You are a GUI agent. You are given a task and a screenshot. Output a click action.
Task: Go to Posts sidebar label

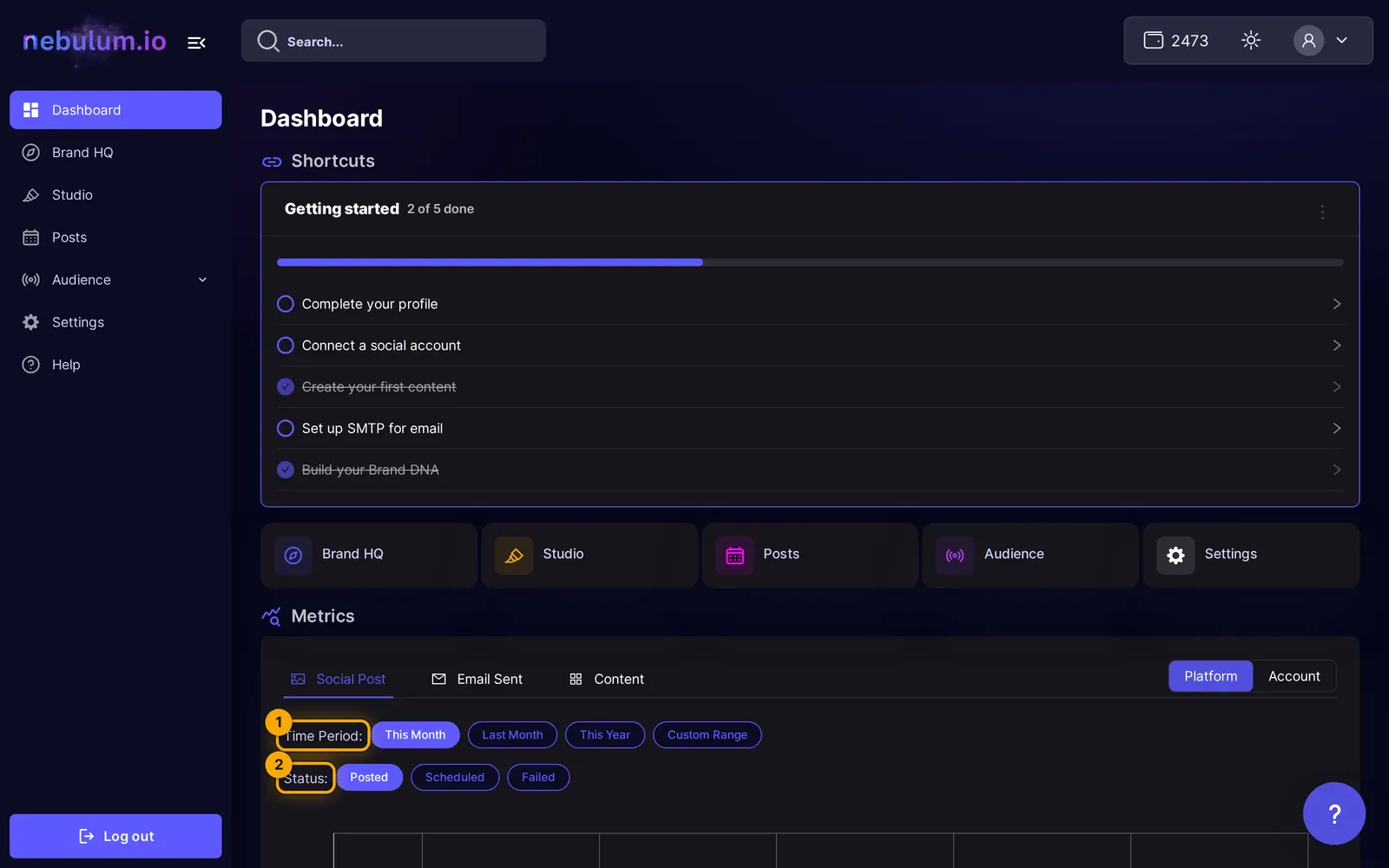(x=69, y=238)
